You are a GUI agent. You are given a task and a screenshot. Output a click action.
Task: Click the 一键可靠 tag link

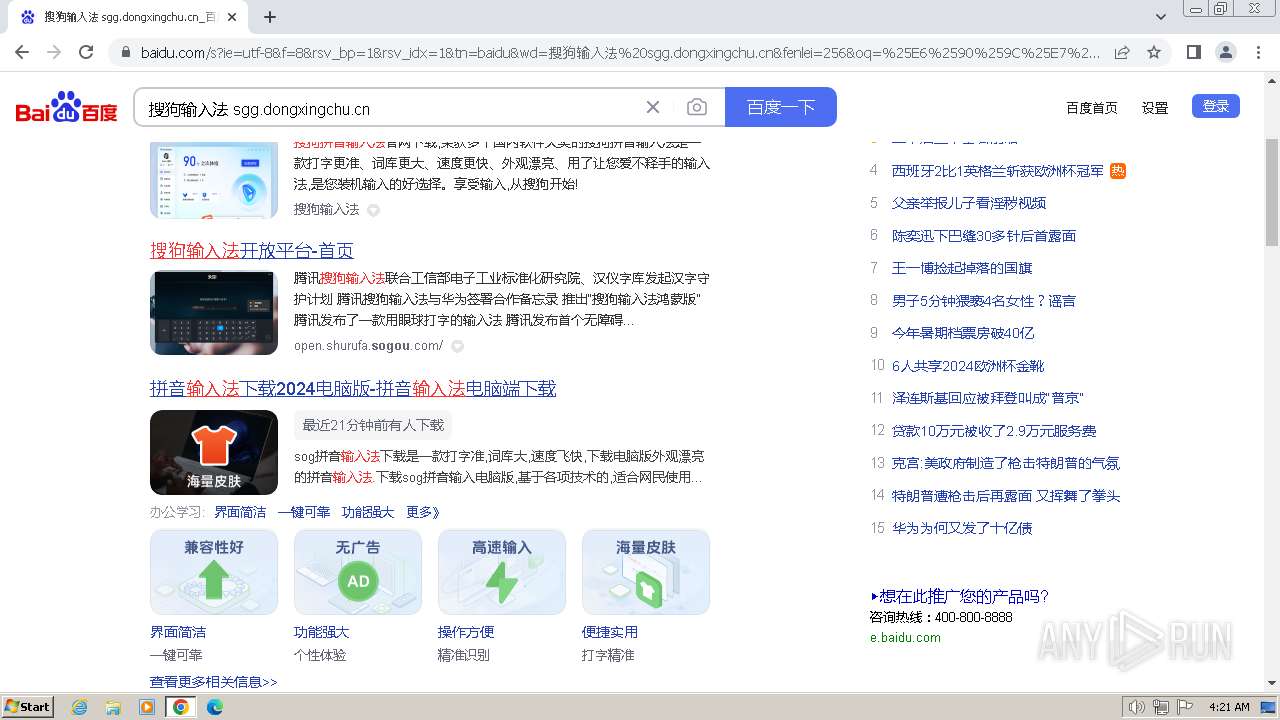pos(304,512)
